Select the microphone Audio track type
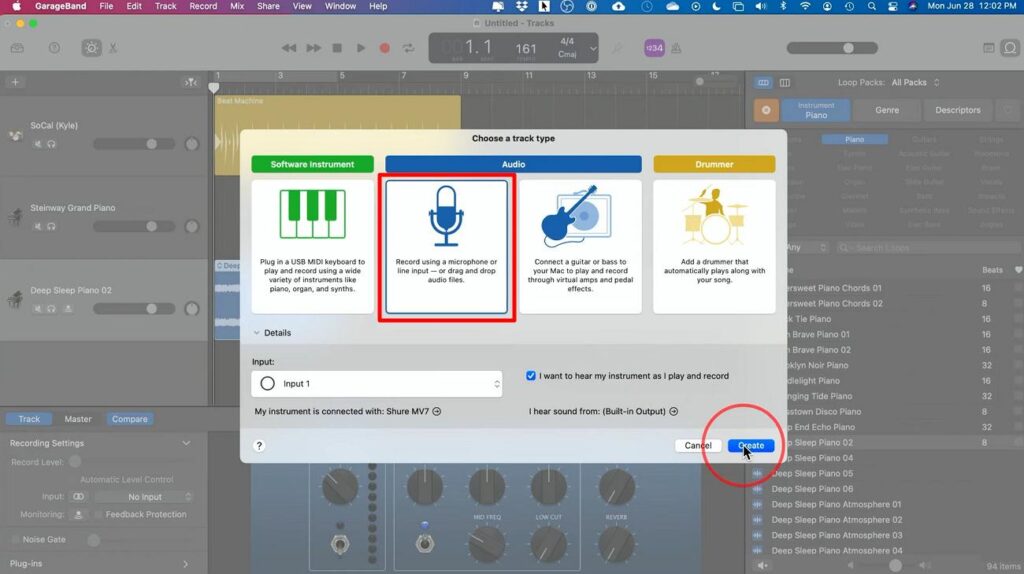 pos(446,246)
